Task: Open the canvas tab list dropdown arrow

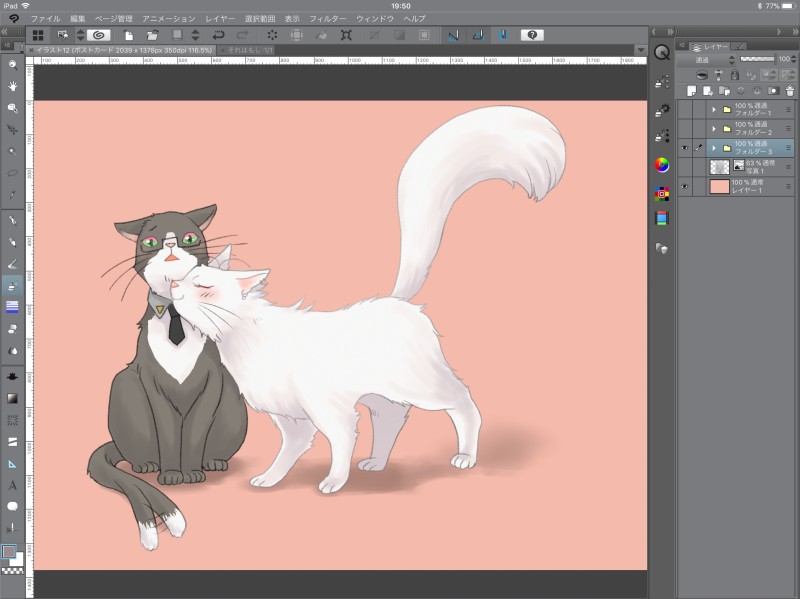Action: tap(641, 50)
